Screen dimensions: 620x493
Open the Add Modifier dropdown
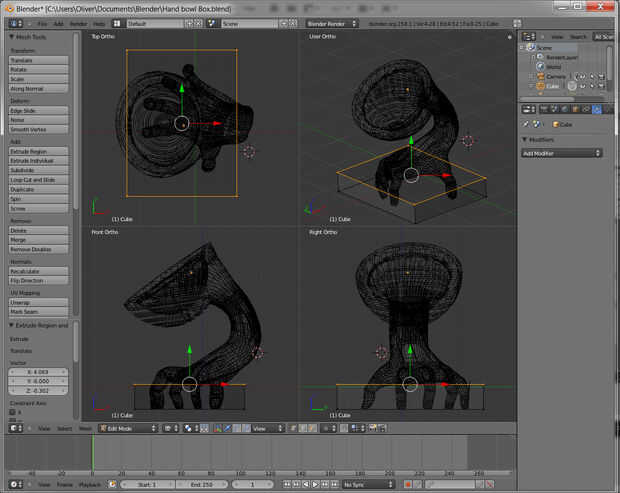(x=562, y=153)
